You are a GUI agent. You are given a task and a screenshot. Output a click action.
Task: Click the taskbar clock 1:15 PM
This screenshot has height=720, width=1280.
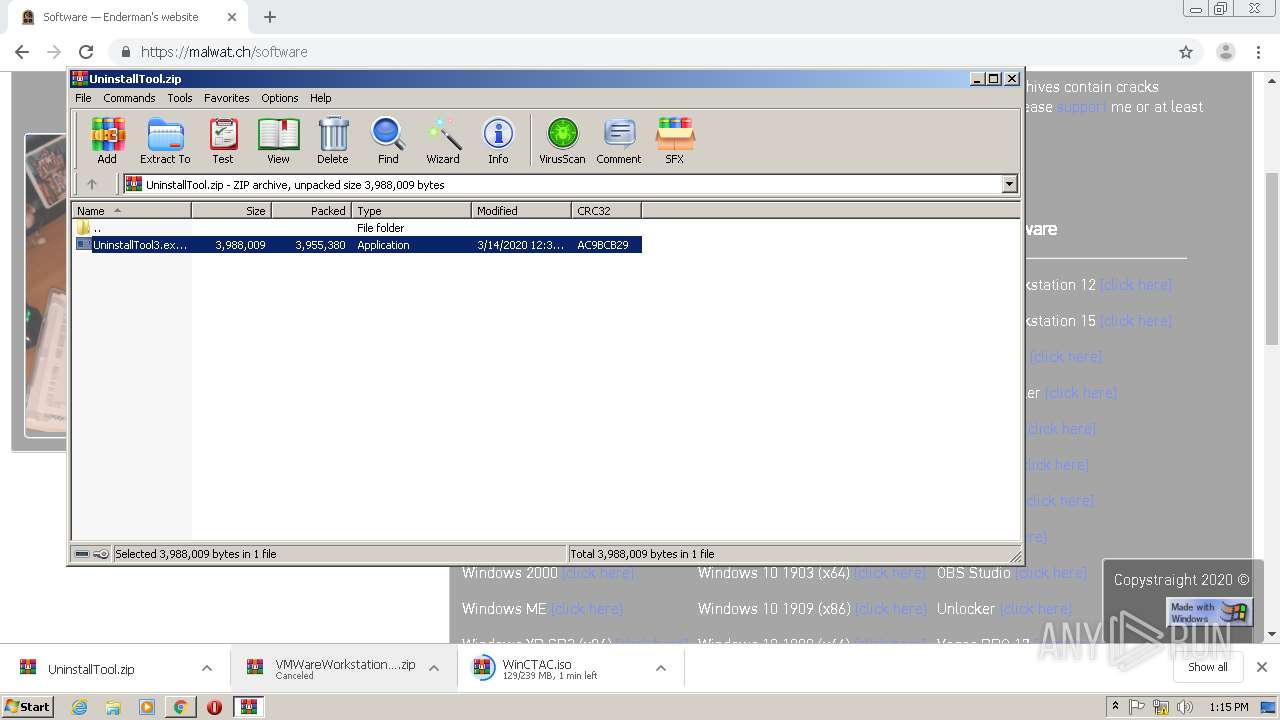pyautogui.click(x=1229, y=707)
